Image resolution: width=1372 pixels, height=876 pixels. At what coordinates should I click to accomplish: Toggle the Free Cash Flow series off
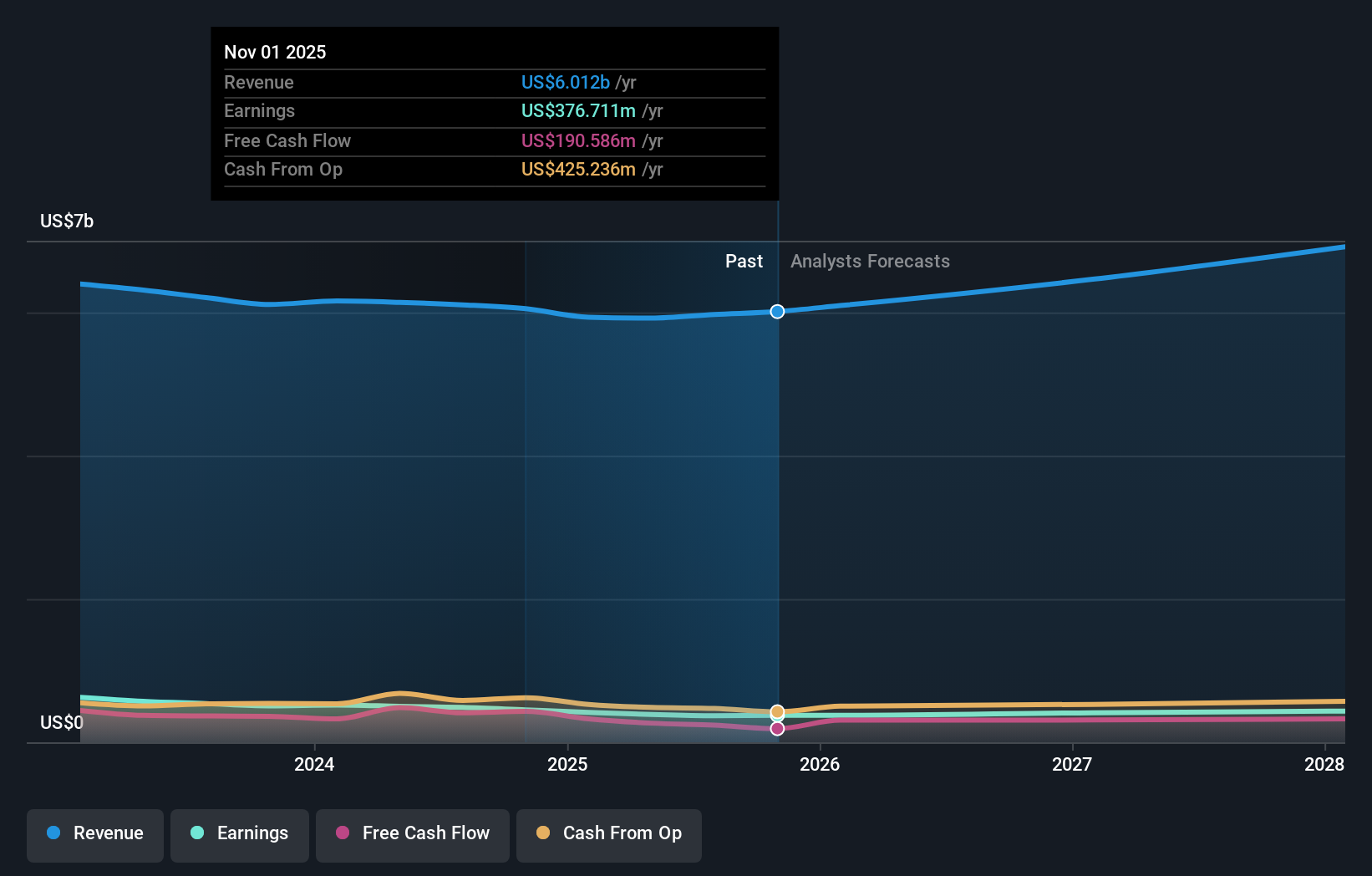pyautogui.click(x=412, y=834)
